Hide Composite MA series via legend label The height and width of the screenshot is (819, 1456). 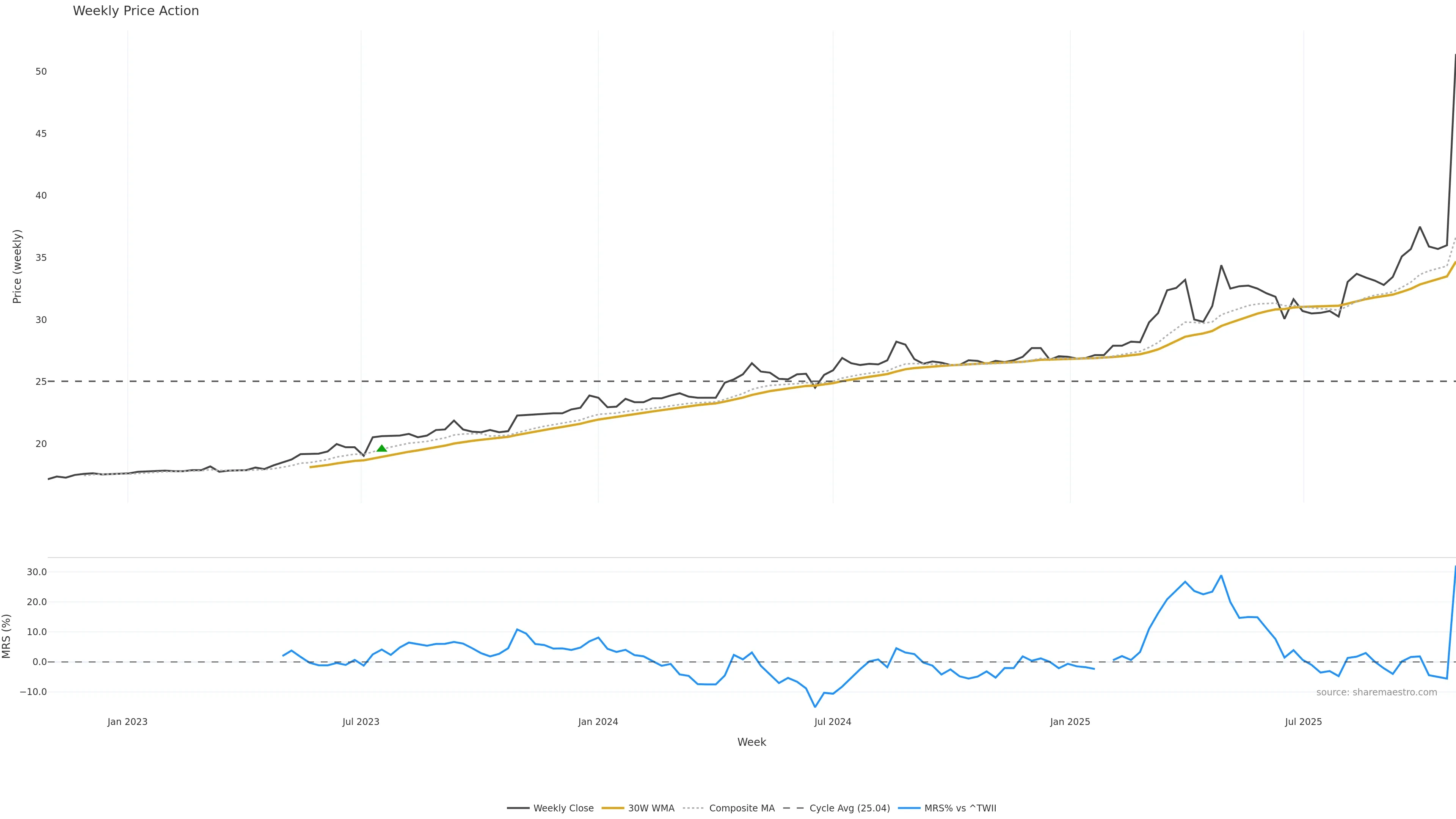coord(742,808)
